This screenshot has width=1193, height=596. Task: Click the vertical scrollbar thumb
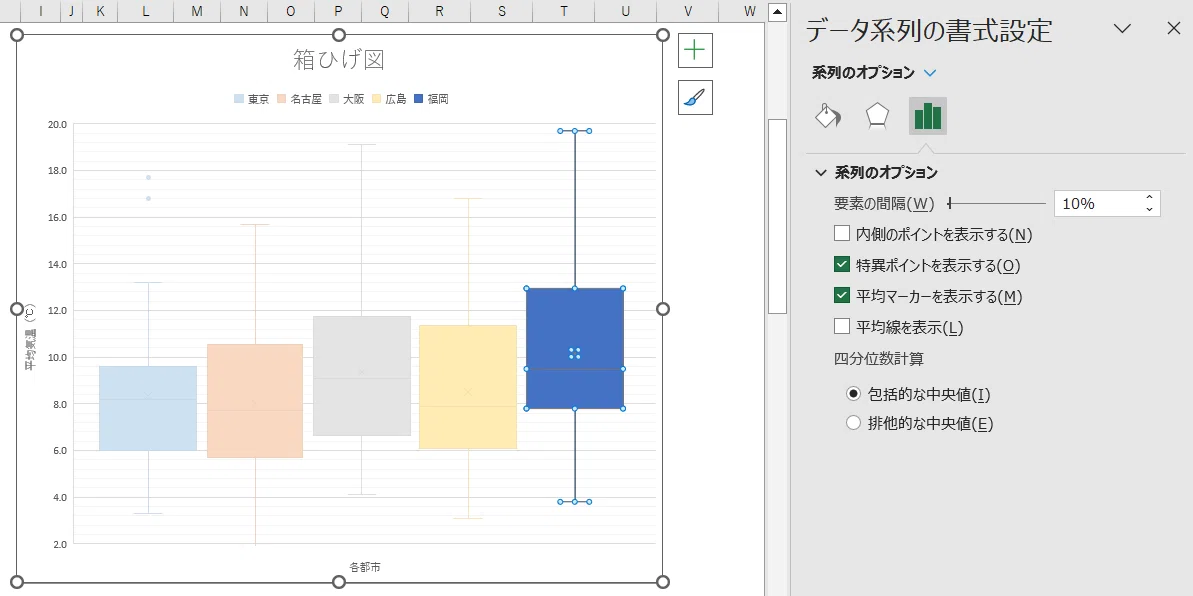point(777,216)
